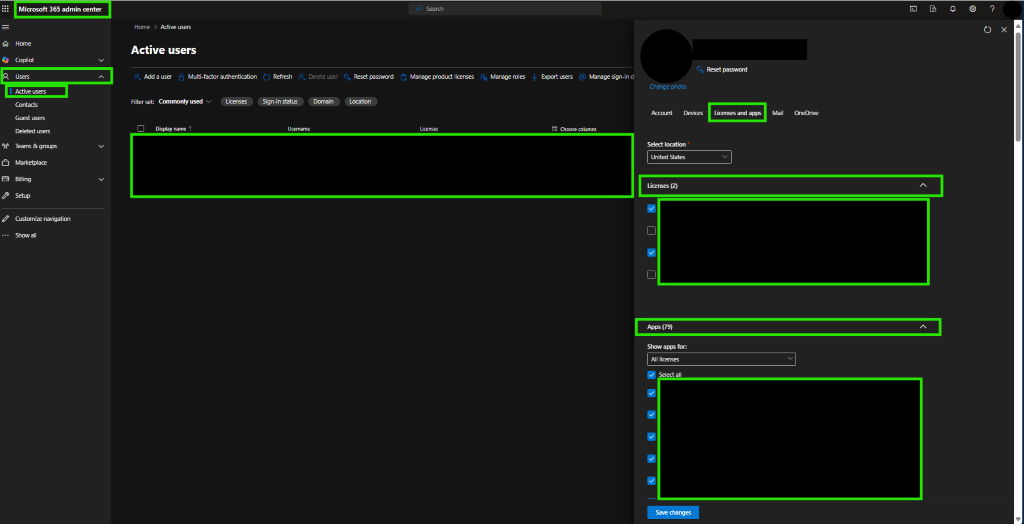Screen dimensions: 1024x524
Task: Open Guest users under Users
Action: [30, 118]
